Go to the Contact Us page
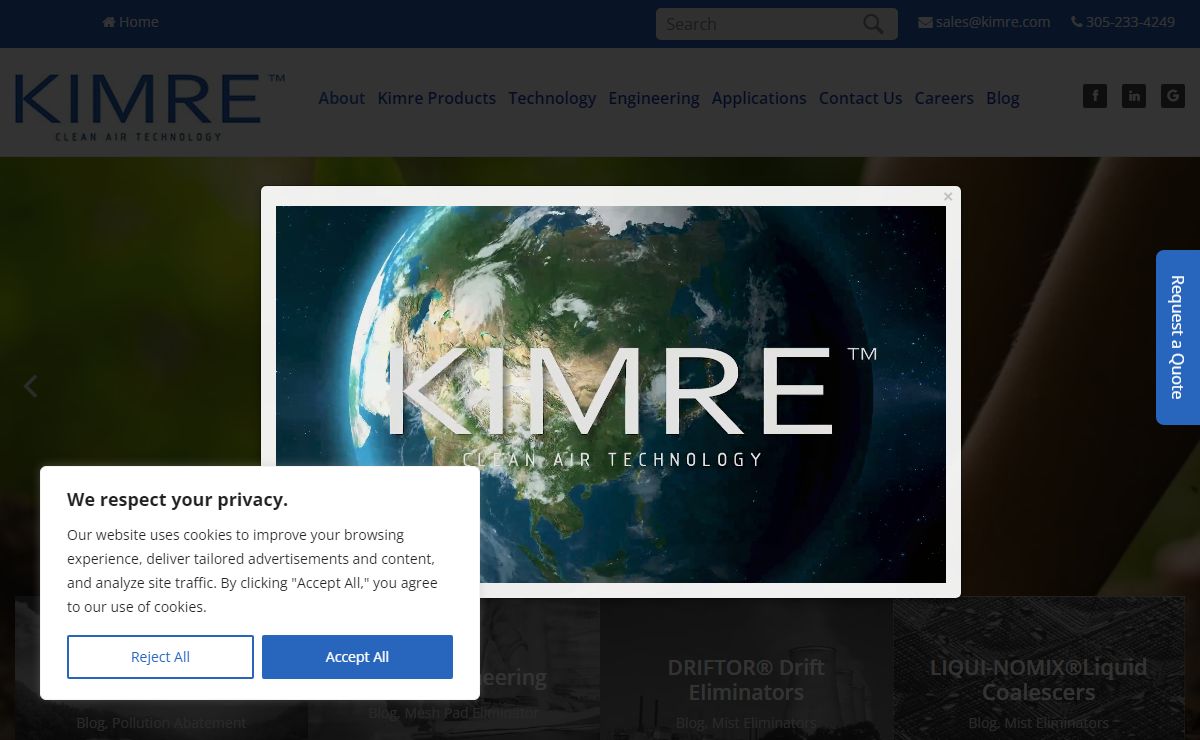1200x740 pixels. pos(860,98)
